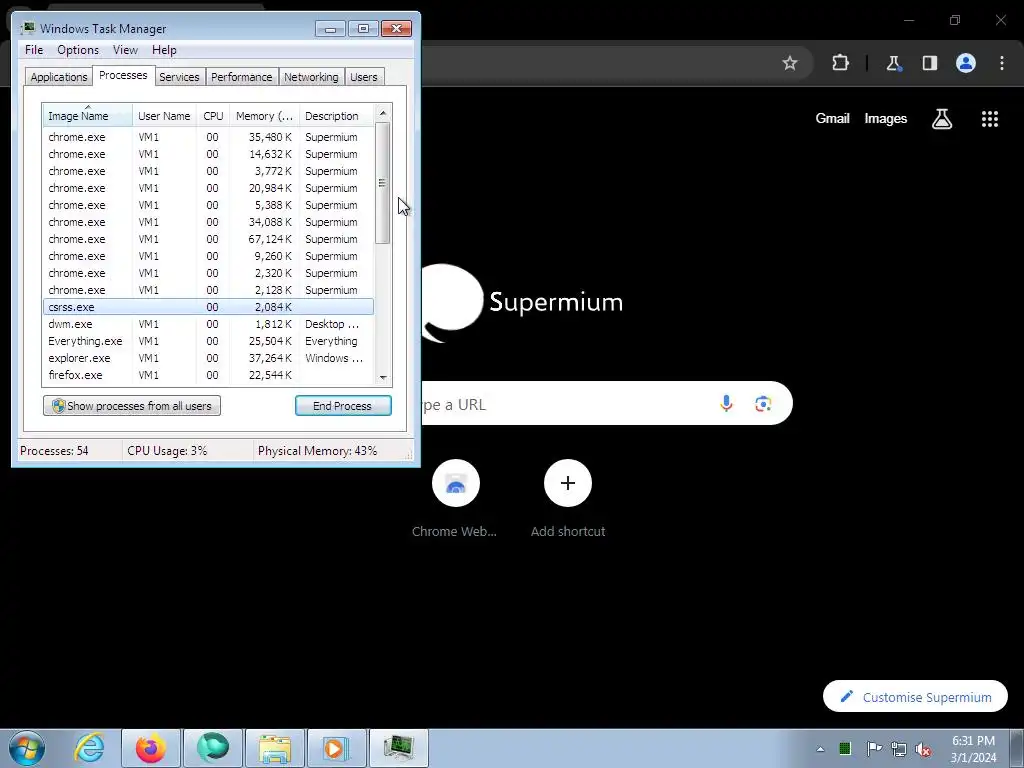This screenshot has height=768, width=1024.
Task: Search by image with Lens icon
Action: coord(763,404)
